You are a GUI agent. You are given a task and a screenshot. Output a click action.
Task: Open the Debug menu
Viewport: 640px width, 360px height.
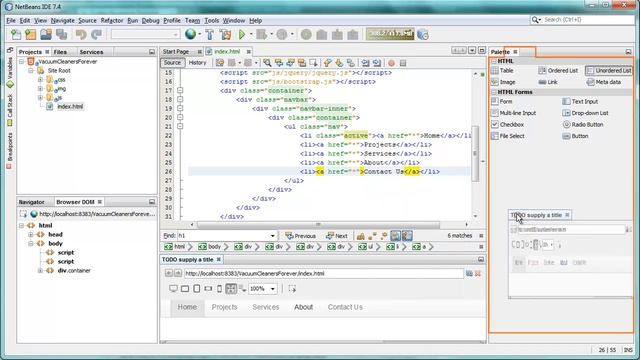coord(151,20)
